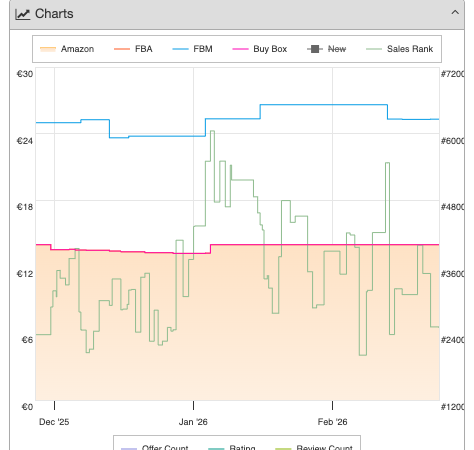474x450 pixels.
Task: Click the €0 price axis label
Action: tap(27, 407)
